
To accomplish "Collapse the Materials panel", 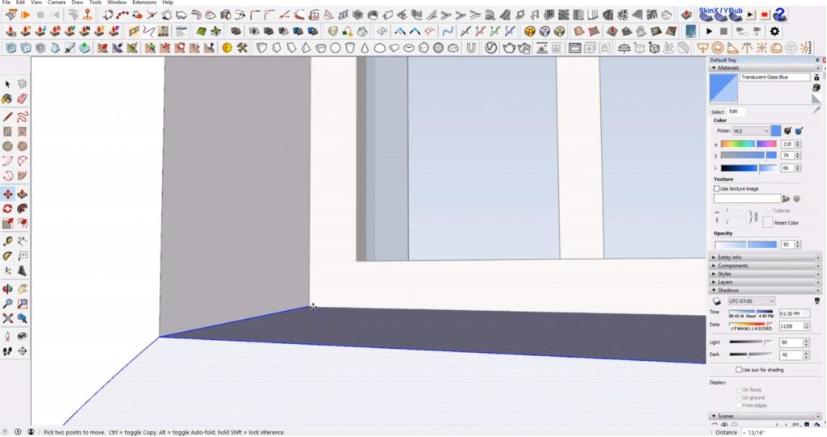I will (765, 68).
